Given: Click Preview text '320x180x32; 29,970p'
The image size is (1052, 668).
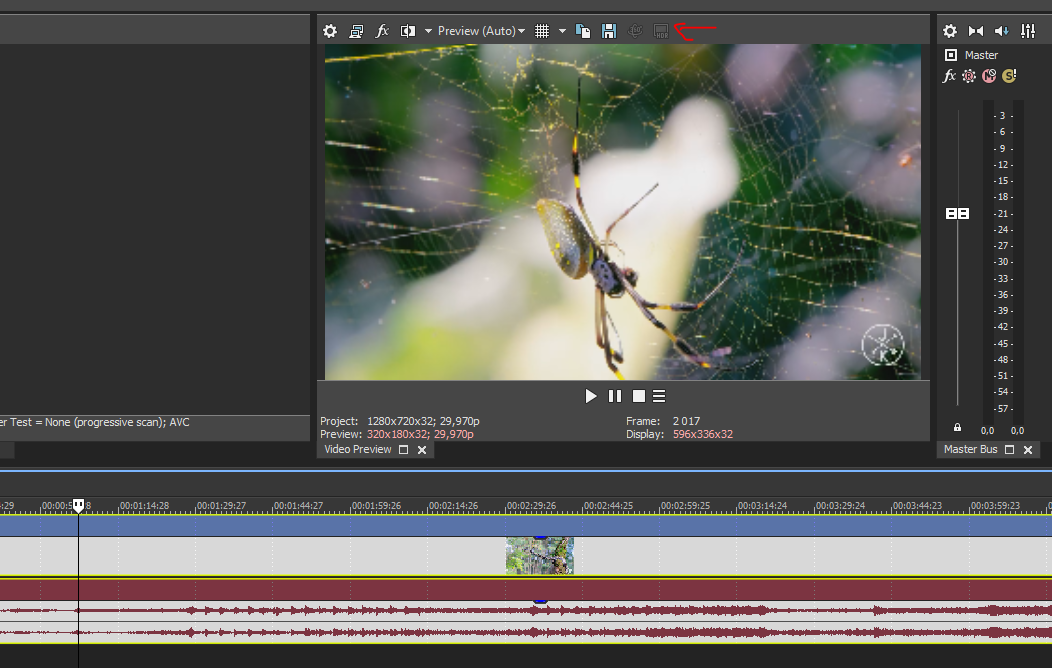Looking at the screenshot, I should pos(420,434).
